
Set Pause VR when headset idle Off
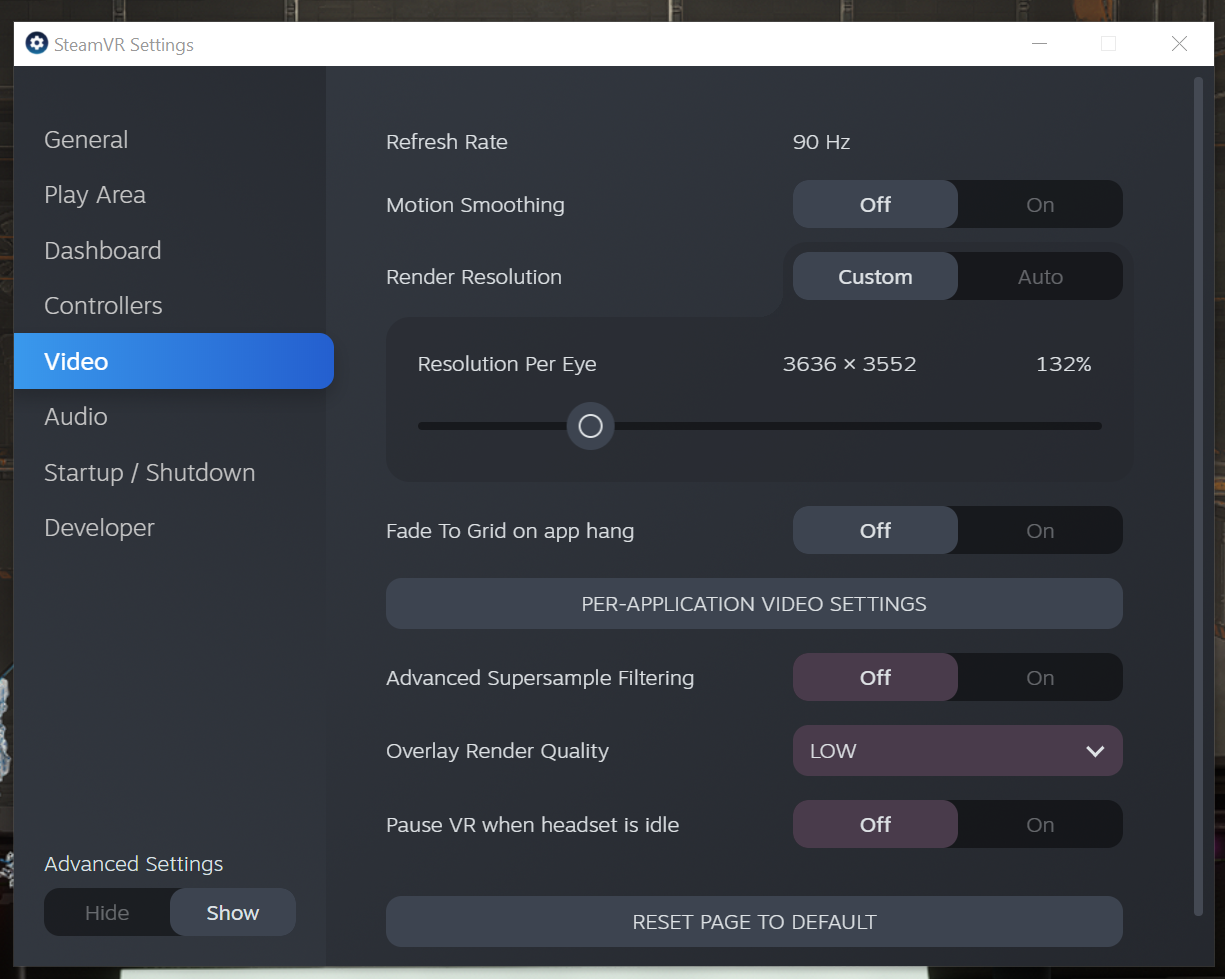(875, 824)
